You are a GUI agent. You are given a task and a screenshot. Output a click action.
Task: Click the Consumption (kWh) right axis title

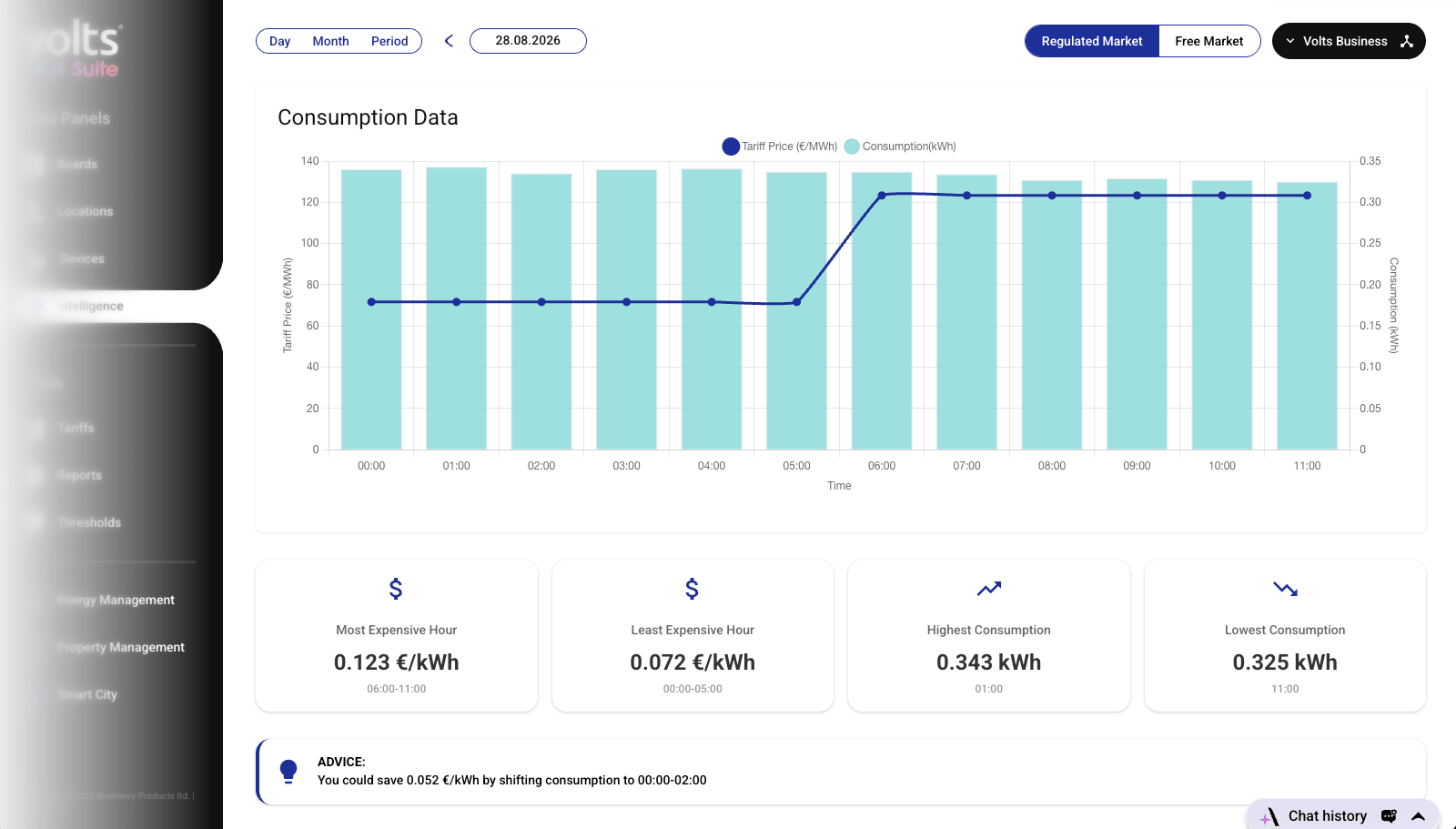click(x=1393, y=305)
